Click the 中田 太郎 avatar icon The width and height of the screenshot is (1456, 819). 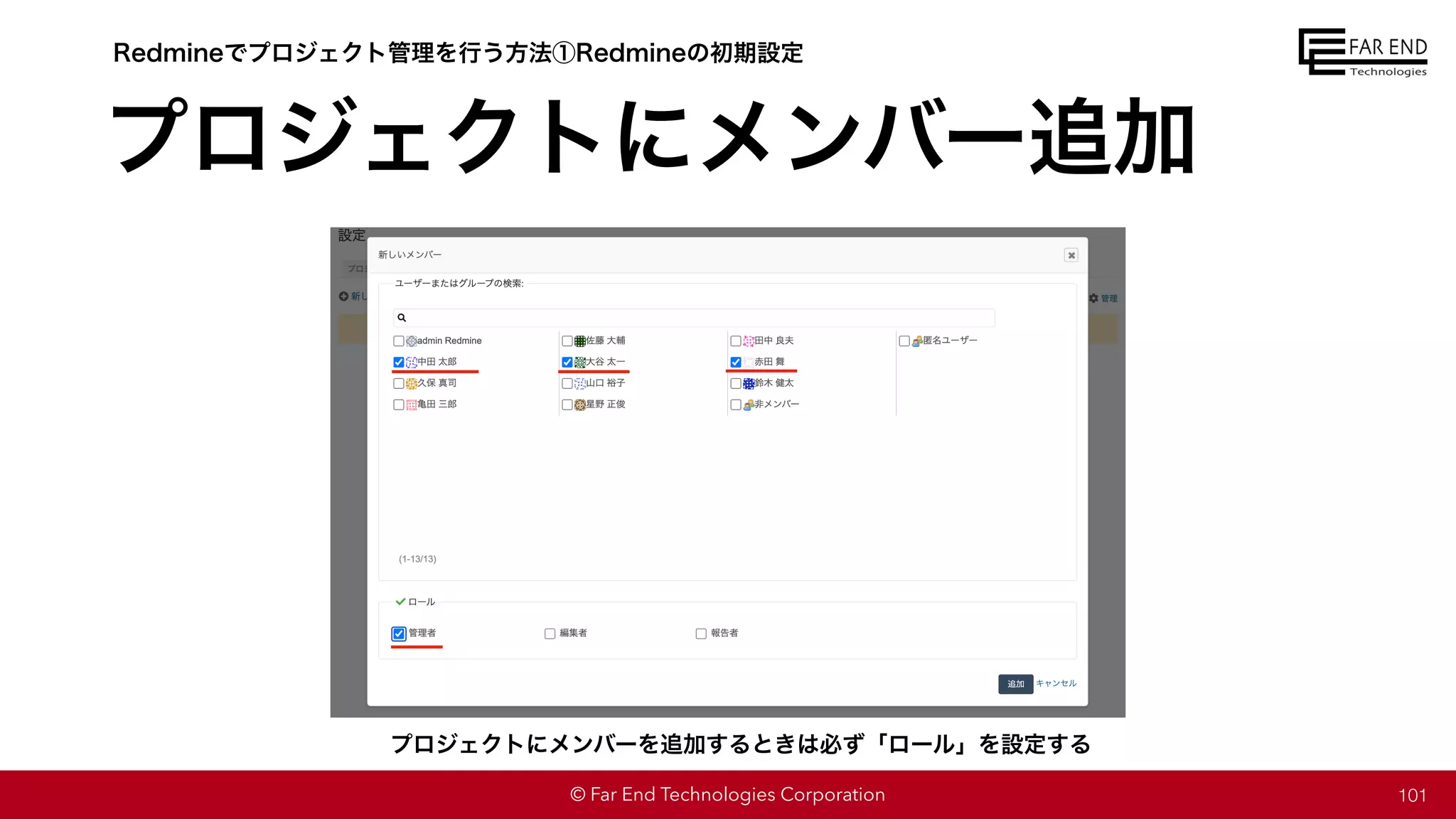(412, 362)
